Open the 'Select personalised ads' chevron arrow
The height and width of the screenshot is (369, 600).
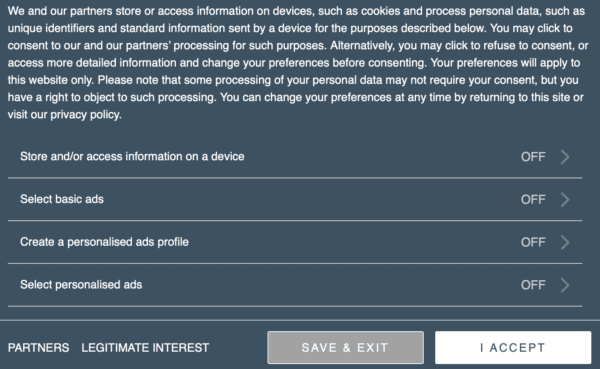click(x=565, y=285)
